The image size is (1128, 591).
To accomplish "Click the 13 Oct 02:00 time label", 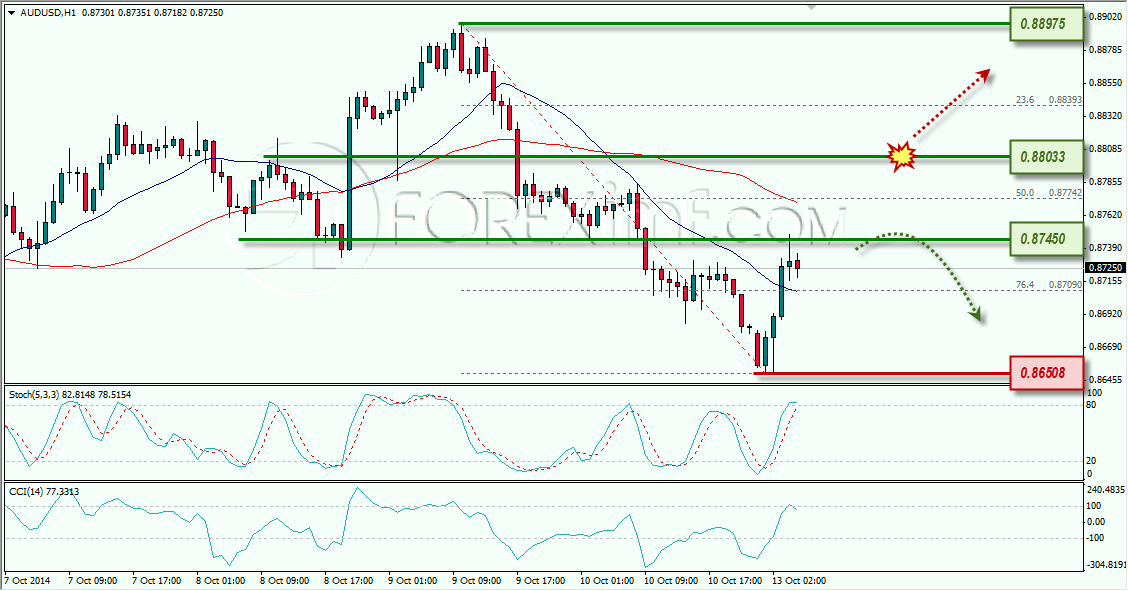I will (x=799, y=581).
